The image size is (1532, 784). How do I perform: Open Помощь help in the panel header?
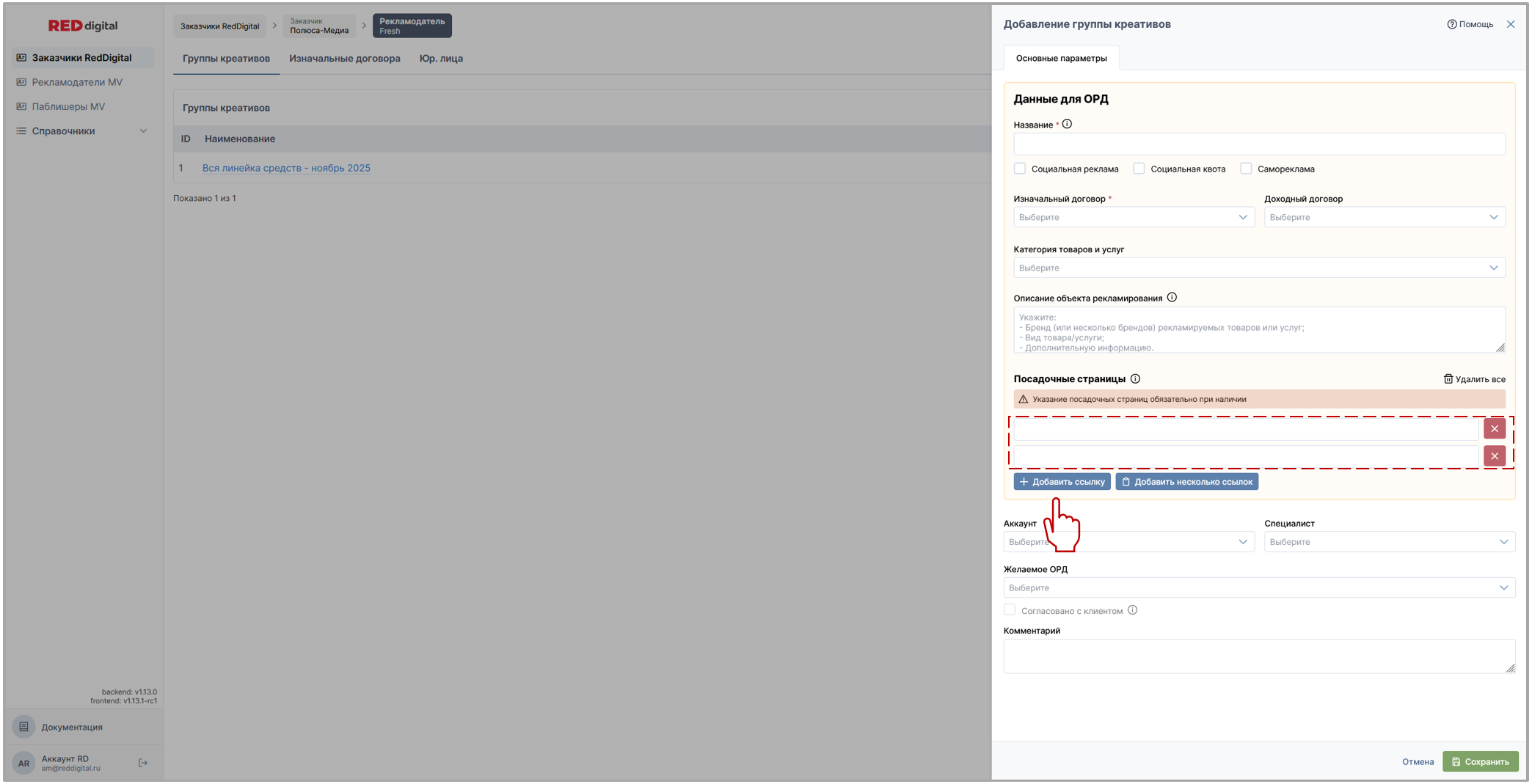(x=1470, y=24)
